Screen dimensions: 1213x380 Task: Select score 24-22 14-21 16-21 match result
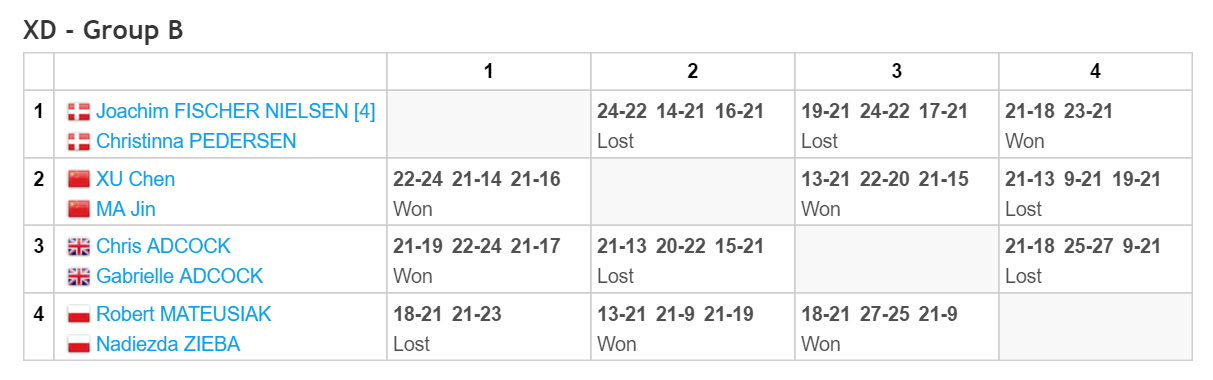point(680,112)
